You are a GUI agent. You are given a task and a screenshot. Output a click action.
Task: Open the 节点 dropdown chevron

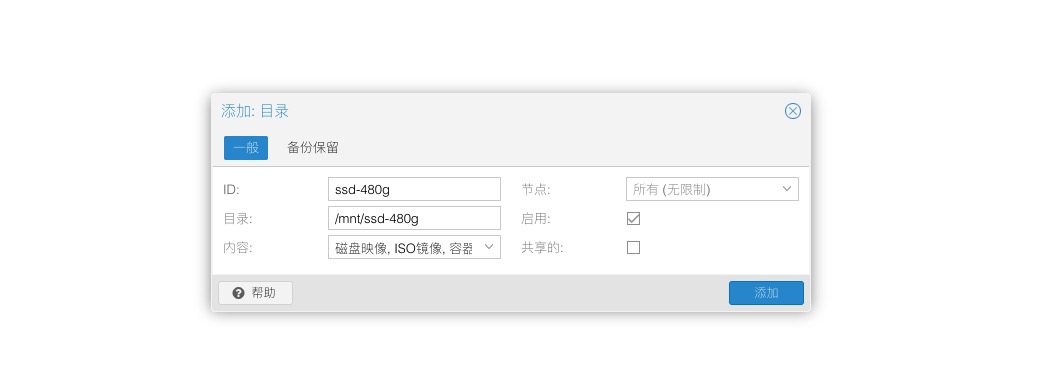(x=787, y=189)
